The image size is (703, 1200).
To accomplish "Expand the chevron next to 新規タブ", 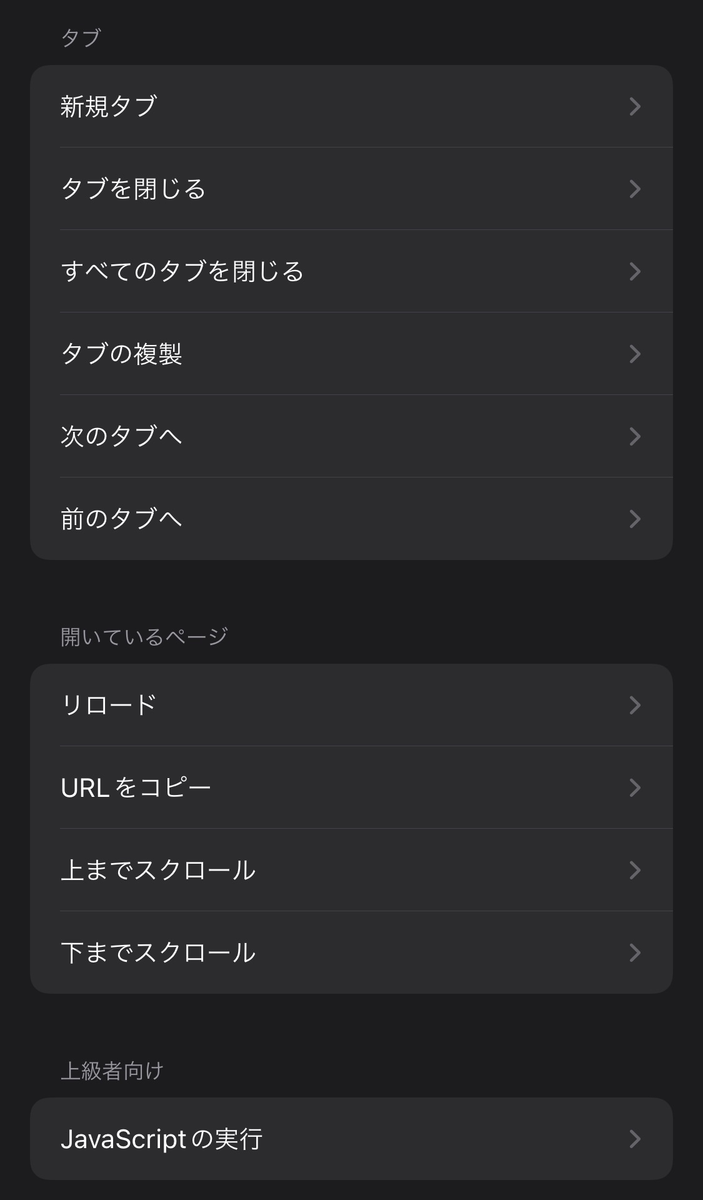I will click(635, 106).
